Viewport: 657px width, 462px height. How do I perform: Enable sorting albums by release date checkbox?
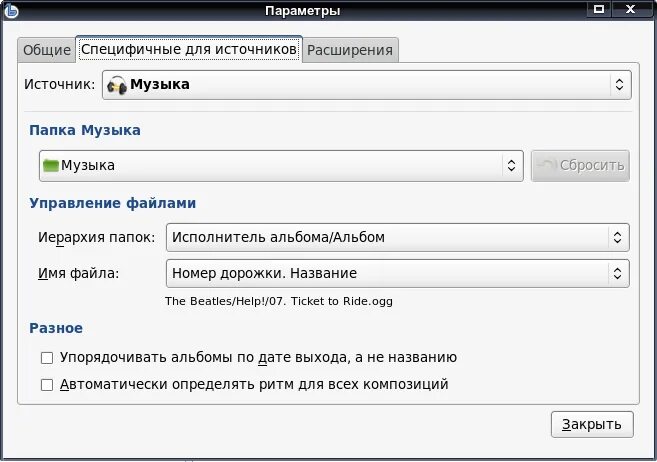point(47,358)
